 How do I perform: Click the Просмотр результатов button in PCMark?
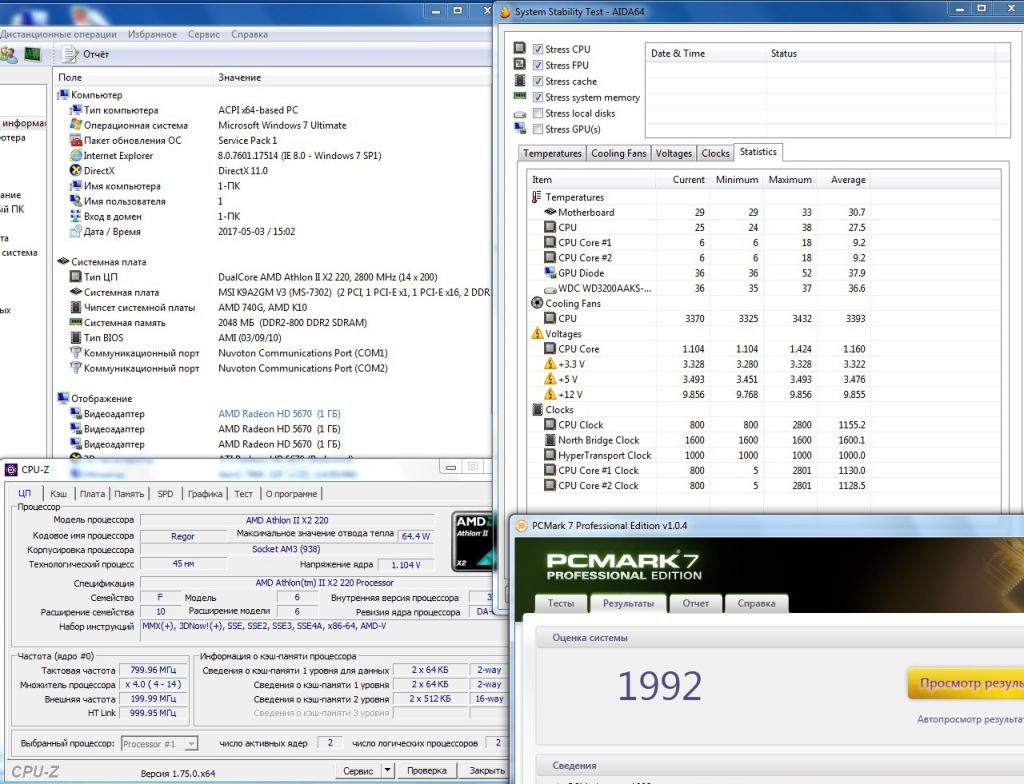(x=966, y=683)
